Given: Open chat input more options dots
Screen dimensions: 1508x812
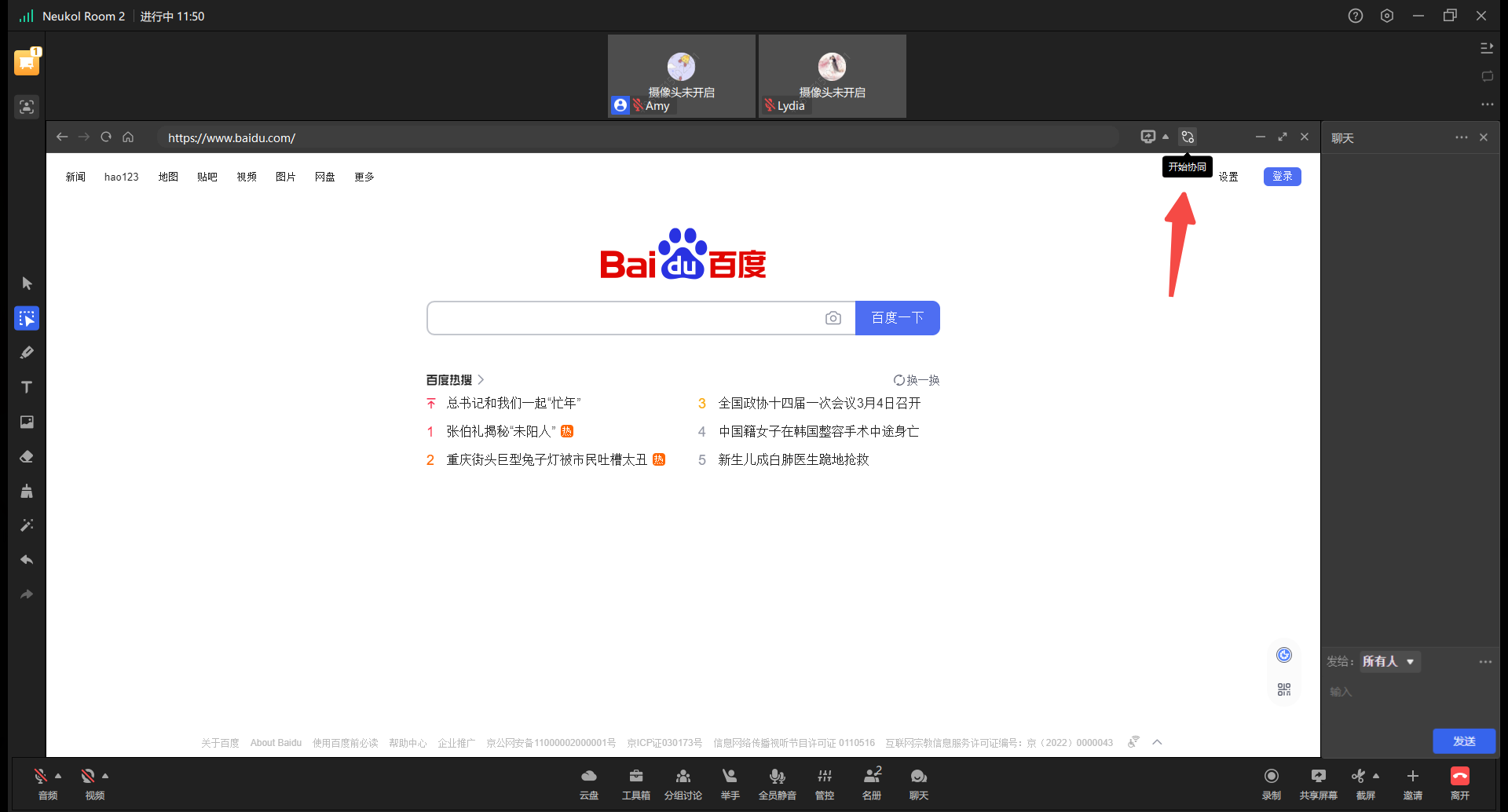Looking at the screenshot, I should [x=1485, y=662].
